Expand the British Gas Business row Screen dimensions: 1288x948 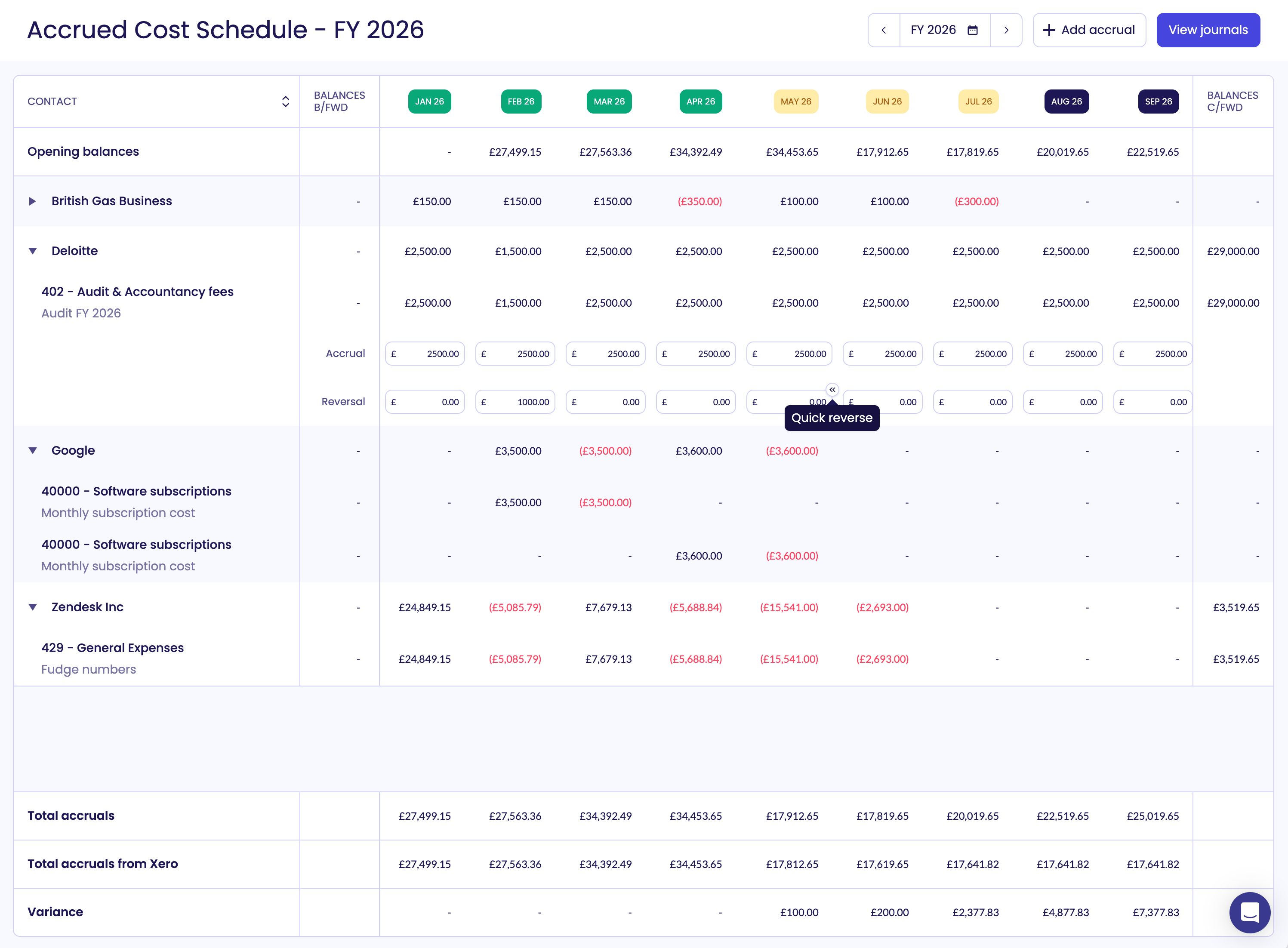[33, 201]
